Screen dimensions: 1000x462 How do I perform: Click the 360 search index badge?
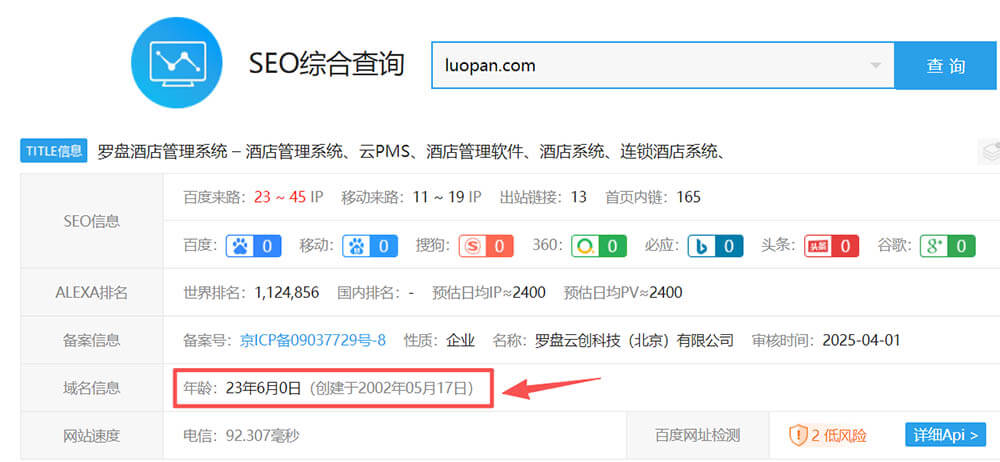click(x=599, y=246)
